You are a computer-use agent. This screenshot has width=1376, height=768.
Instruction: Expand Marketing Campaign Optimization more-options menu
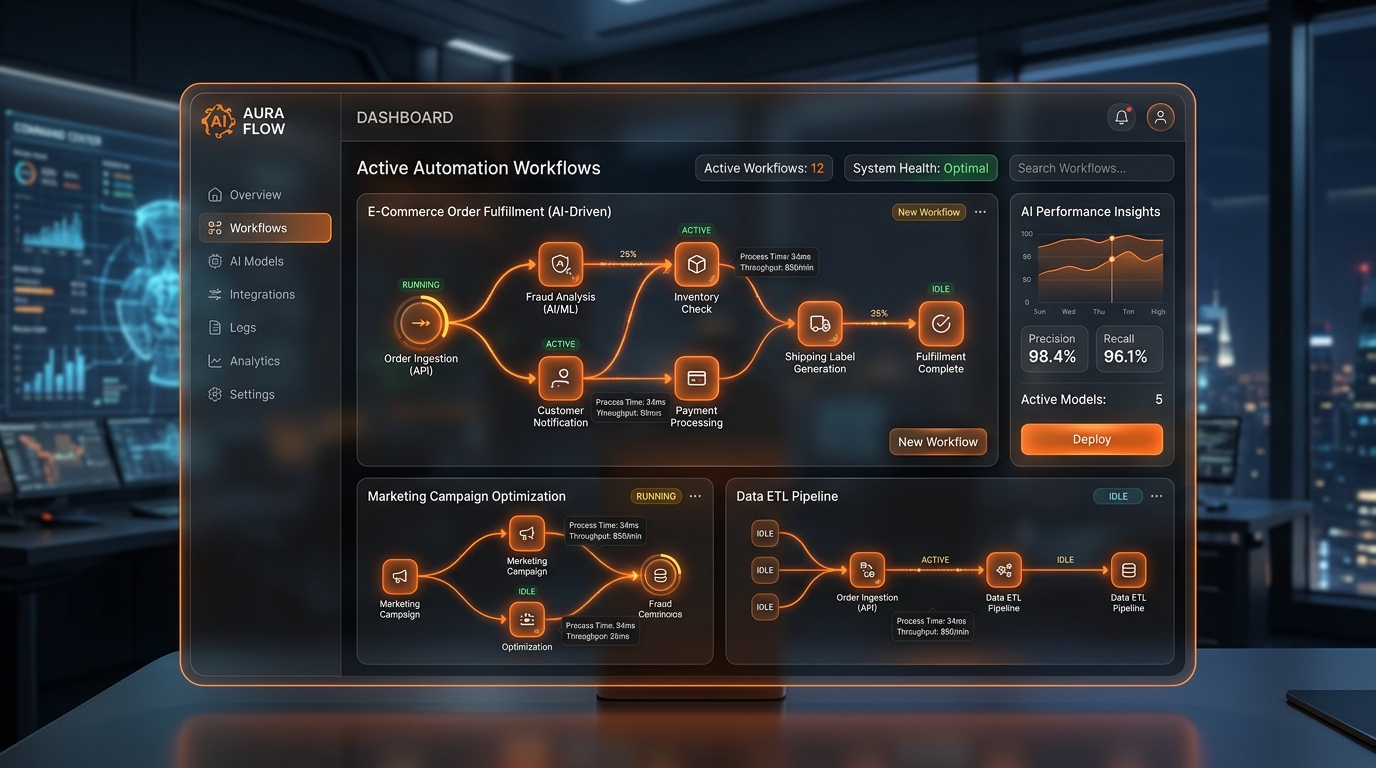(695, 496)
